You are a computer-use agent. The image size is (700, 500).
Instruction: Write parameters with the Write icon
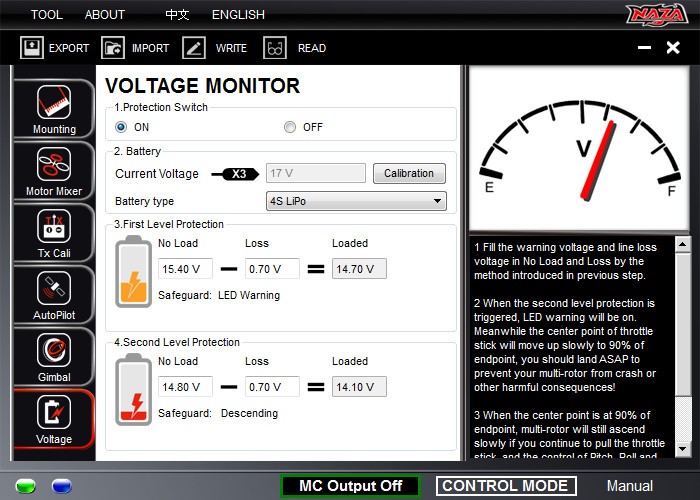(194, 47)
